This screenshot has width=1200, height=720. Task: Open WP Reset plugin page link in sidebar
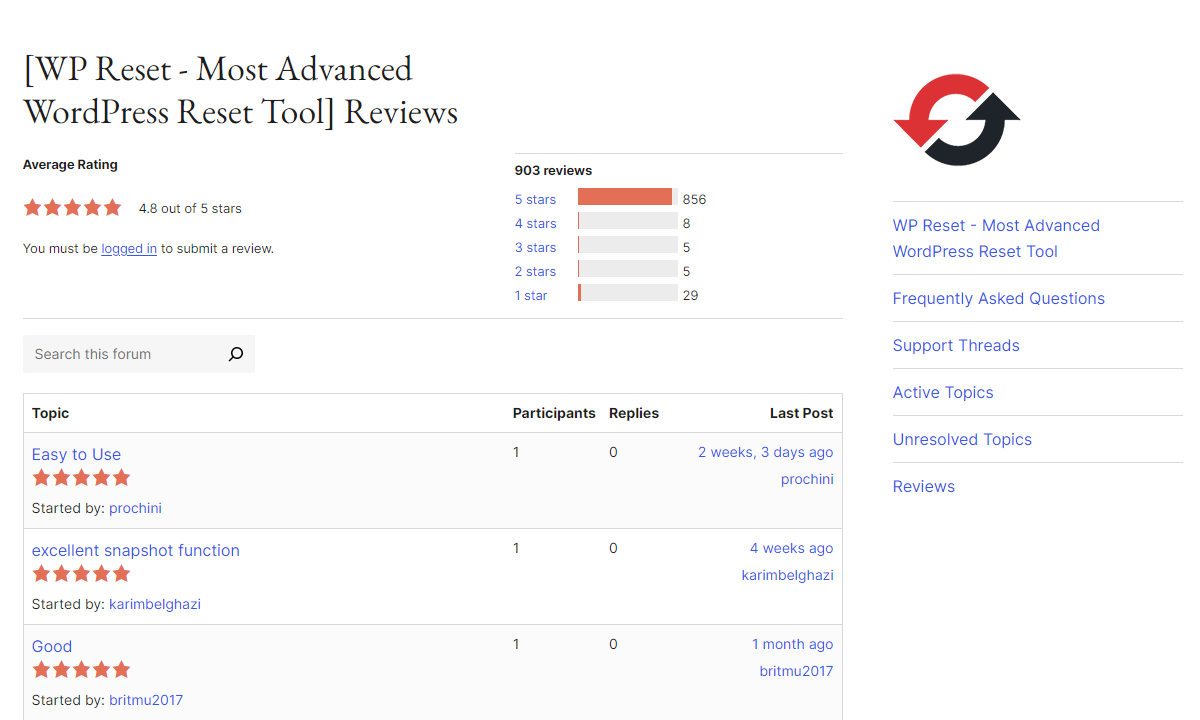pyautogui.click(x=996, y=238)
